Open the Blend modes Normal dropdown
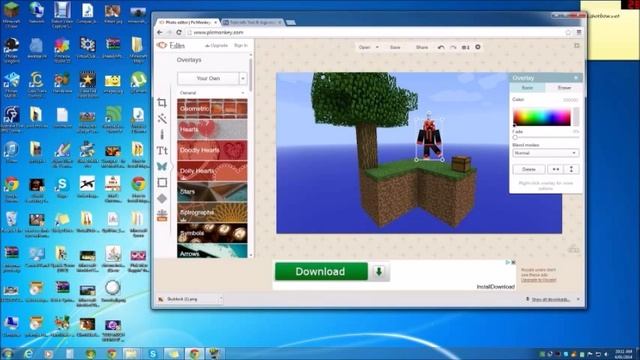The height and width of the screenshot is (360, 640). (545, 153)
